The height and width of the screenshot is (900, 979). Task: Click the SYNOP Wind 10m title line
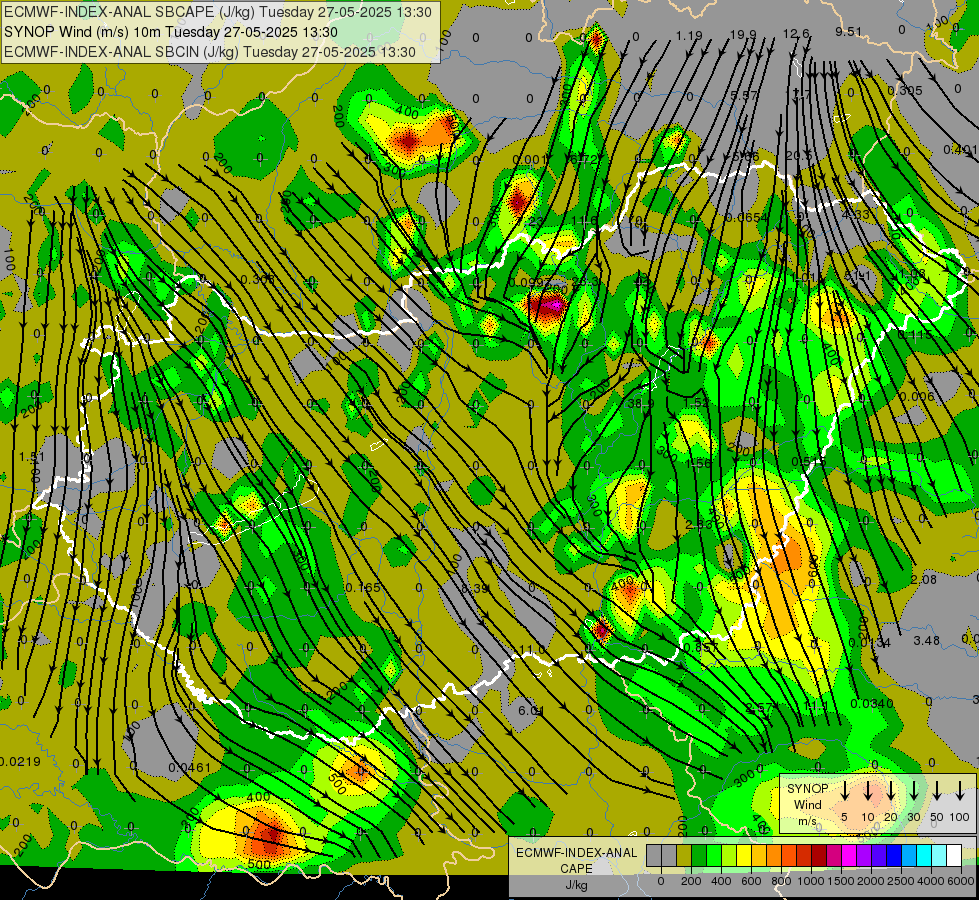[x=170, y=32]
